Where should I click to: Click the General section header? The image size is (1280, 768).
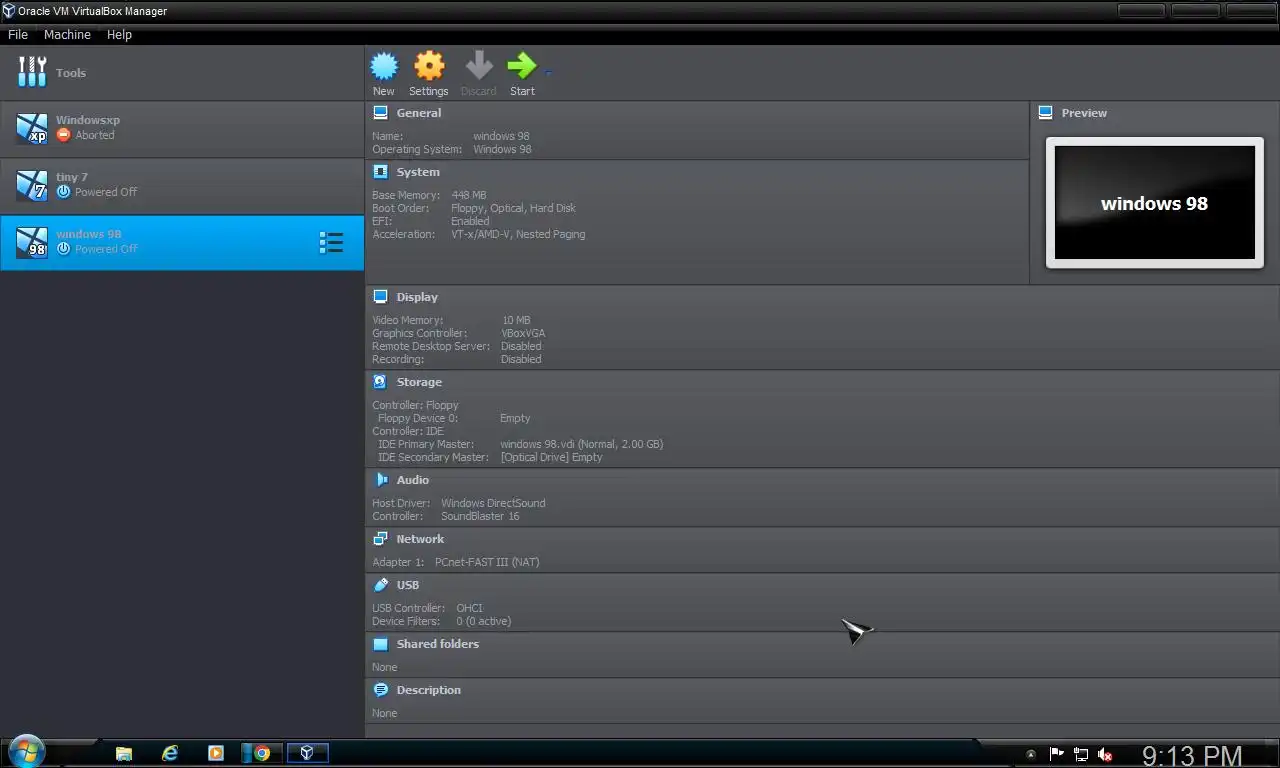pyautogui.click(x=418, y=113)
